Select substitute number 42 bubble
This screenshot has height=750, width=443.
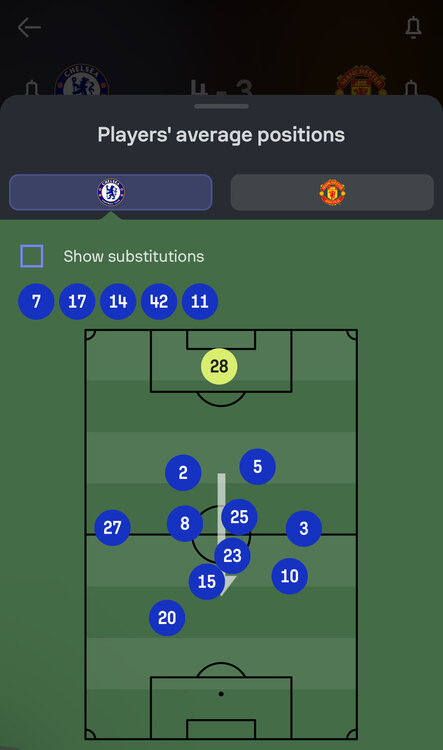pos(159,301)
